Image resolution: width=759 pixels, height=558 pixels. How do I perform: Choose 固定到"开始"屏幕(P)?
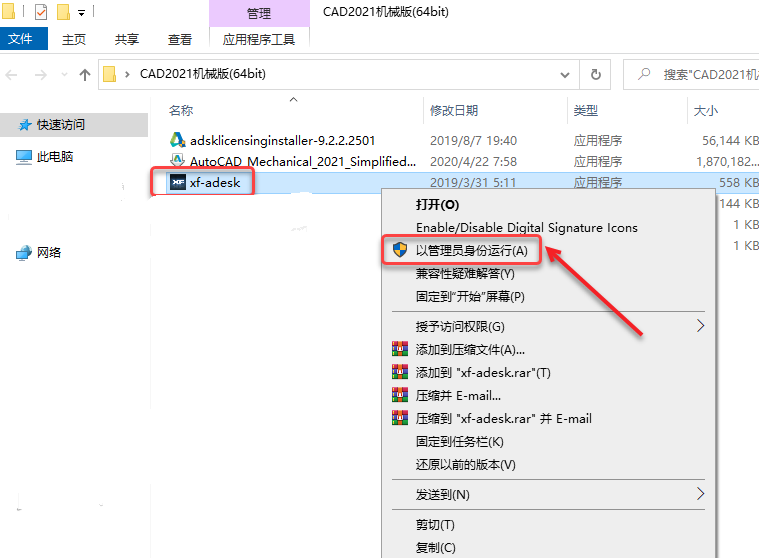pos(470,296)
